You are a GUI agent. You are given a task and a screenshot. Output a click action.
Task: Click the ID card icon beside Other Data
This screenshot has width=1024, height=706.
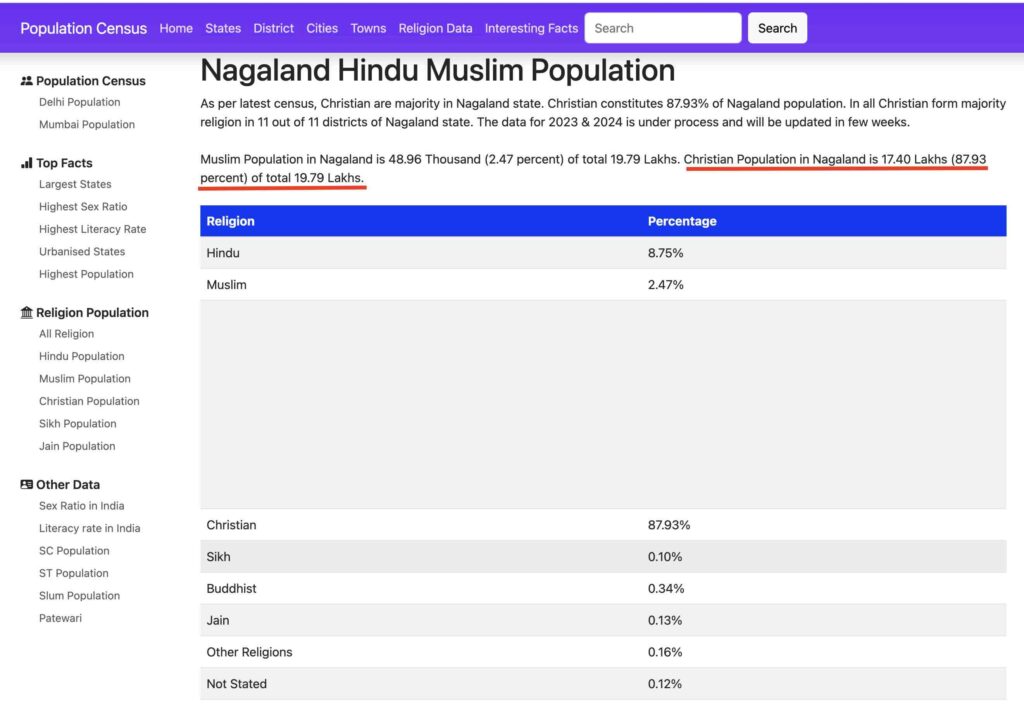26,485
